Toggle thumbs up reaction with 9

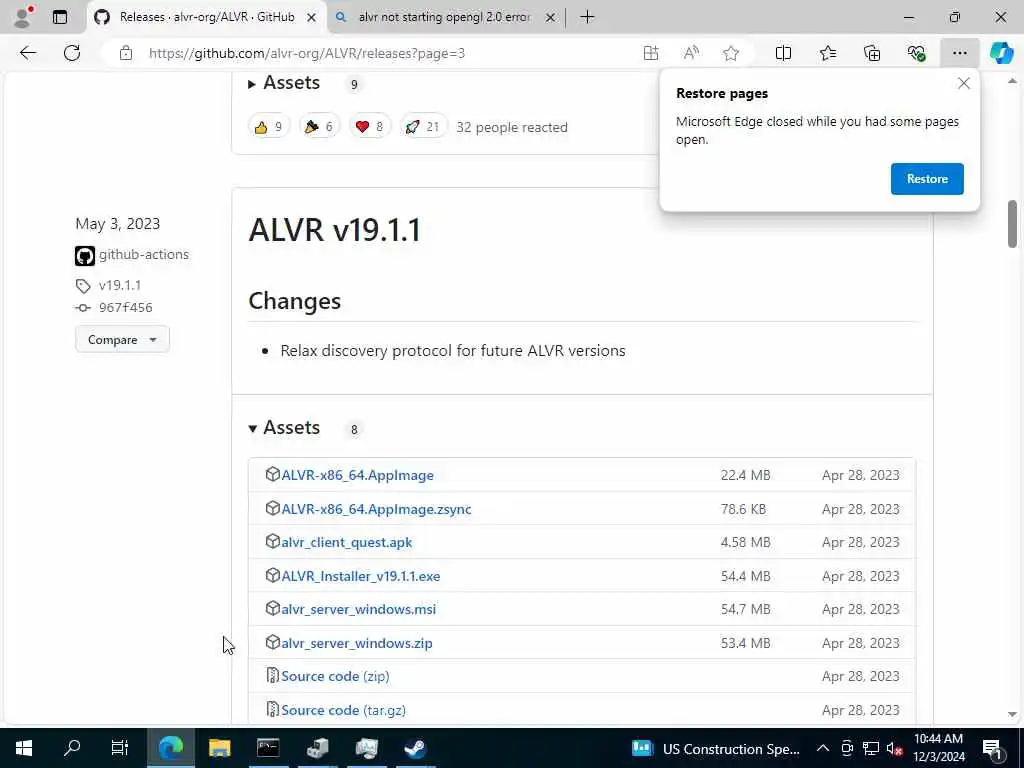coord(269,127)
